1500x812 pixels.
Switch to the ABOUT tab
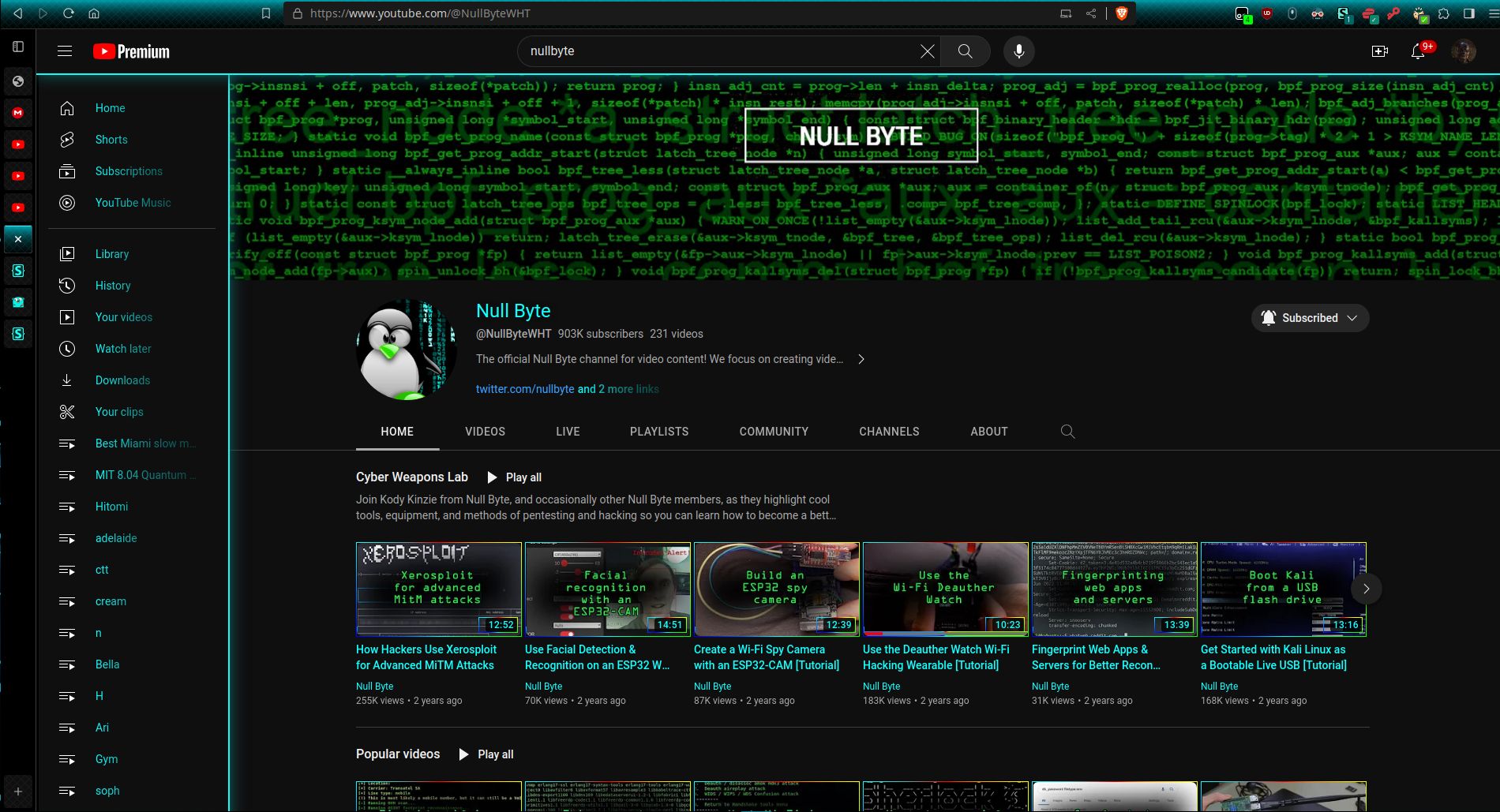989,432
